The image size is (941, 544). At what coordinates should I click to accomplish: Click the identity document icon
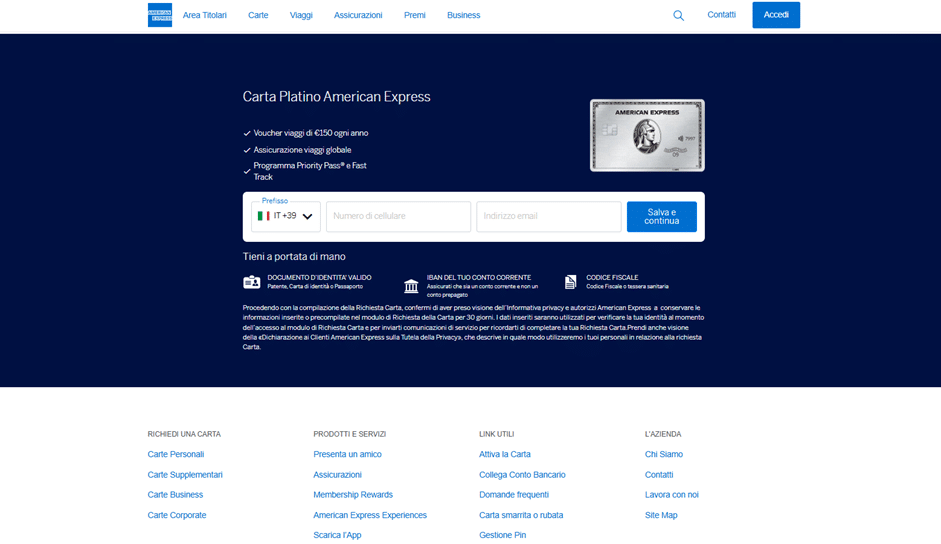(x=251, y=282)
